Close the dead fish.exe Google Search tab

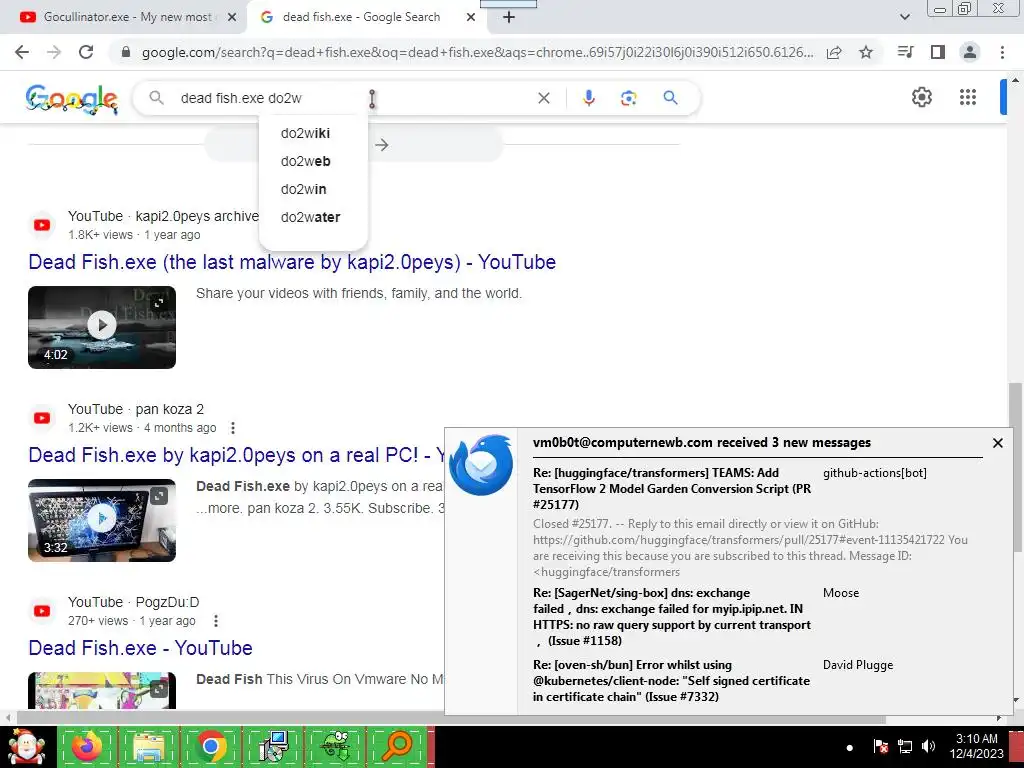pyautogui.click(x=471, y=18)
